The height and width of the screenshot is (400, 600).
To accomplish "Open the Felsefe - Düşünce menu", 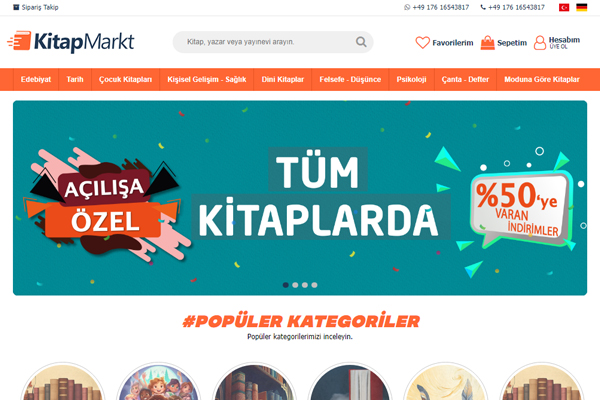I will coord(350,80).
